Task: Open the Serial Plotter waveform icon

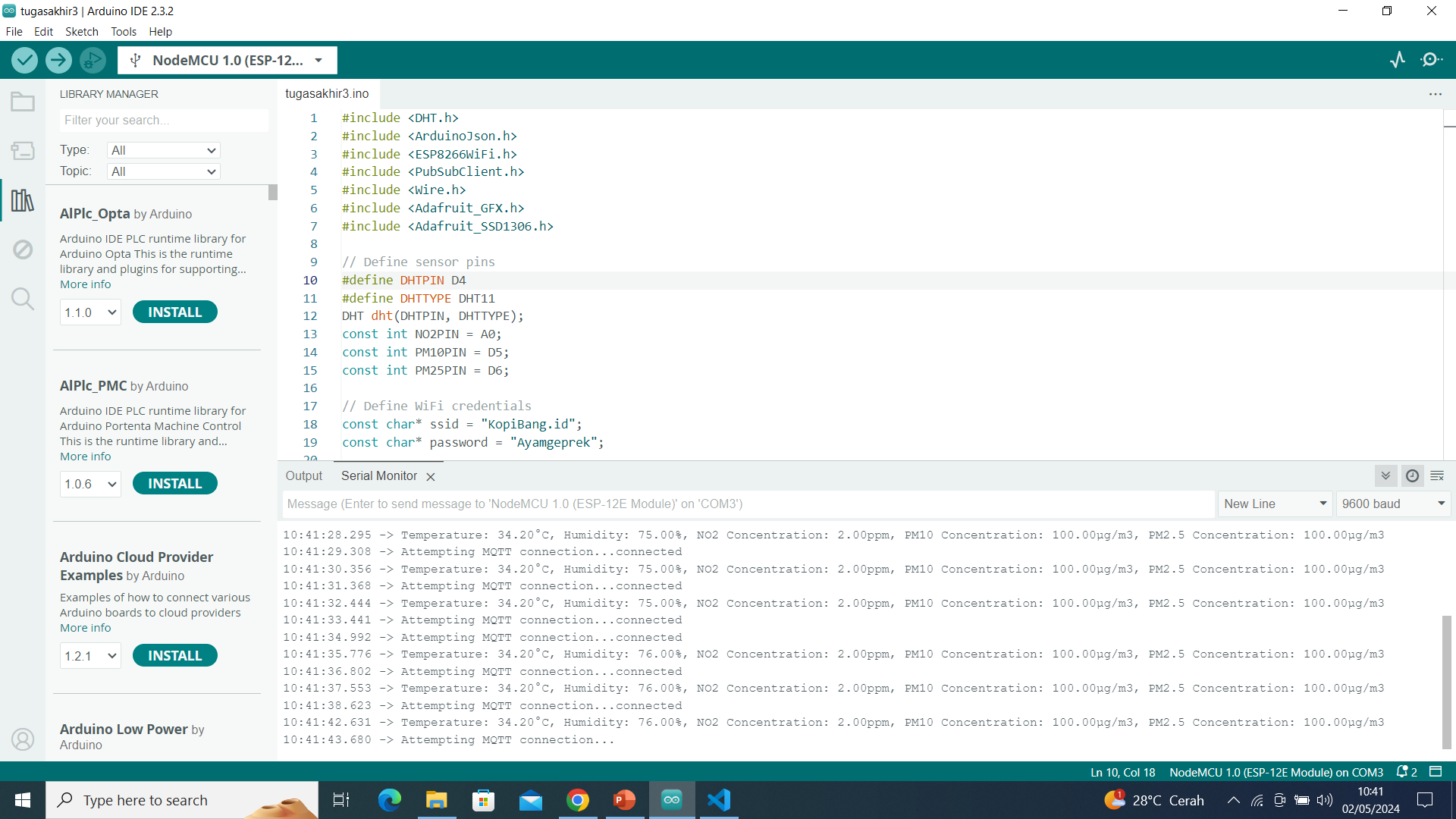Action: coord(1398,60)
